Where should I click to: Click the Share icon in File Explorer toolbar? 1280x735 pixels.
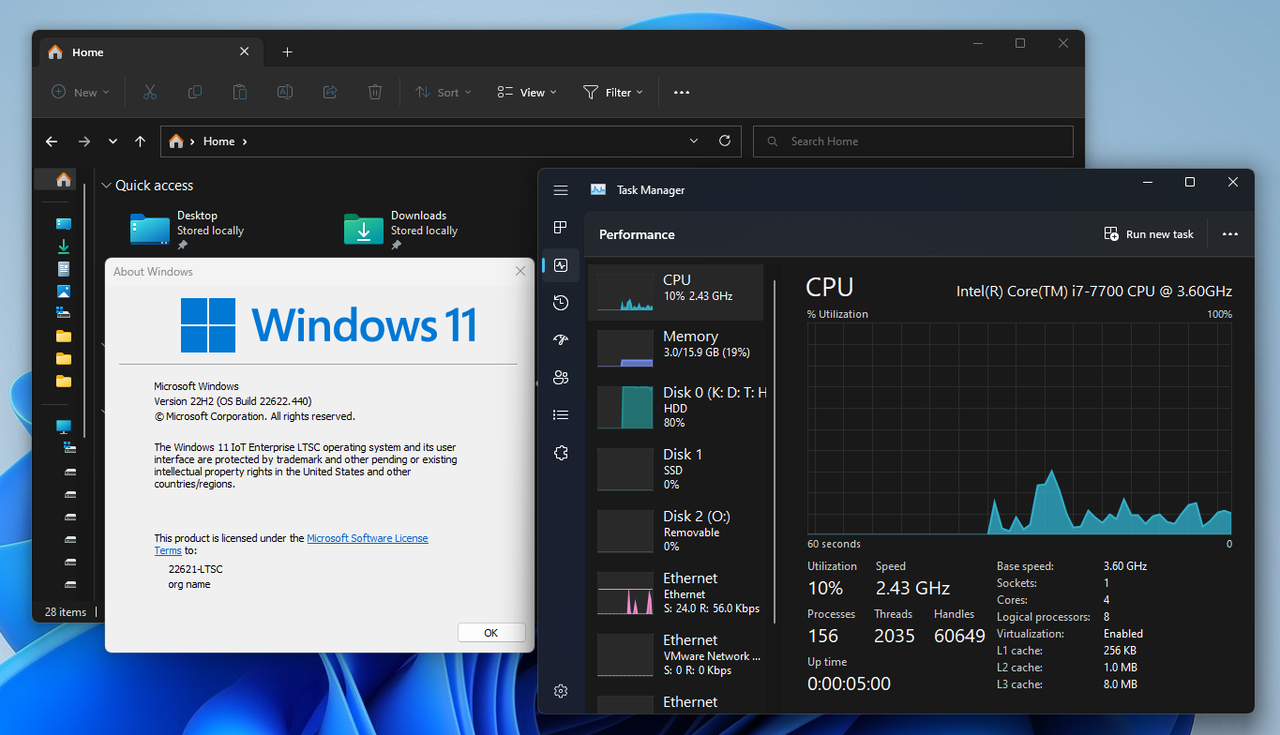click(330, 92)
